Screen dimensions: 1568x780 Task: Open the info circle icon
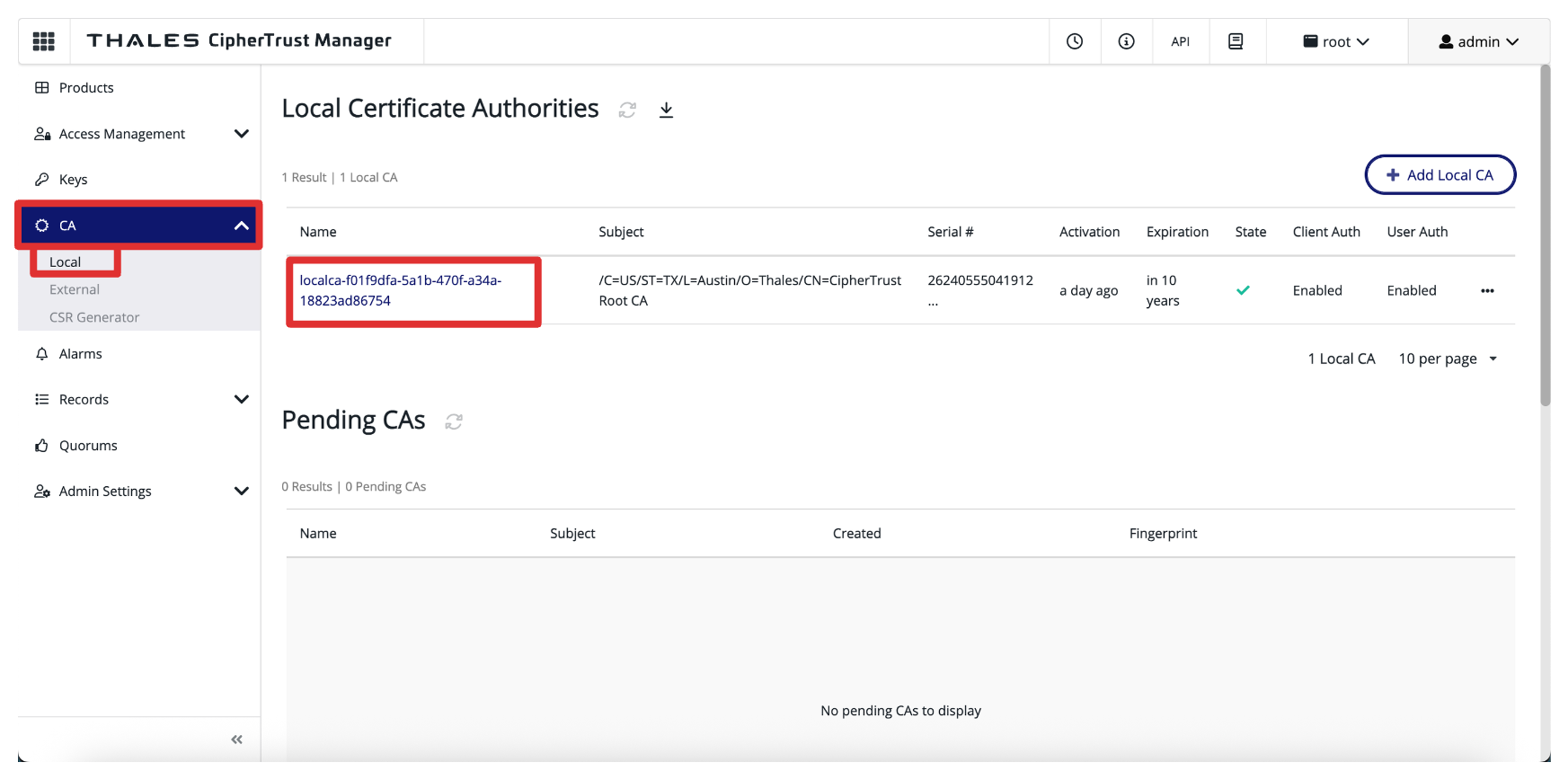click(1126, 41)
